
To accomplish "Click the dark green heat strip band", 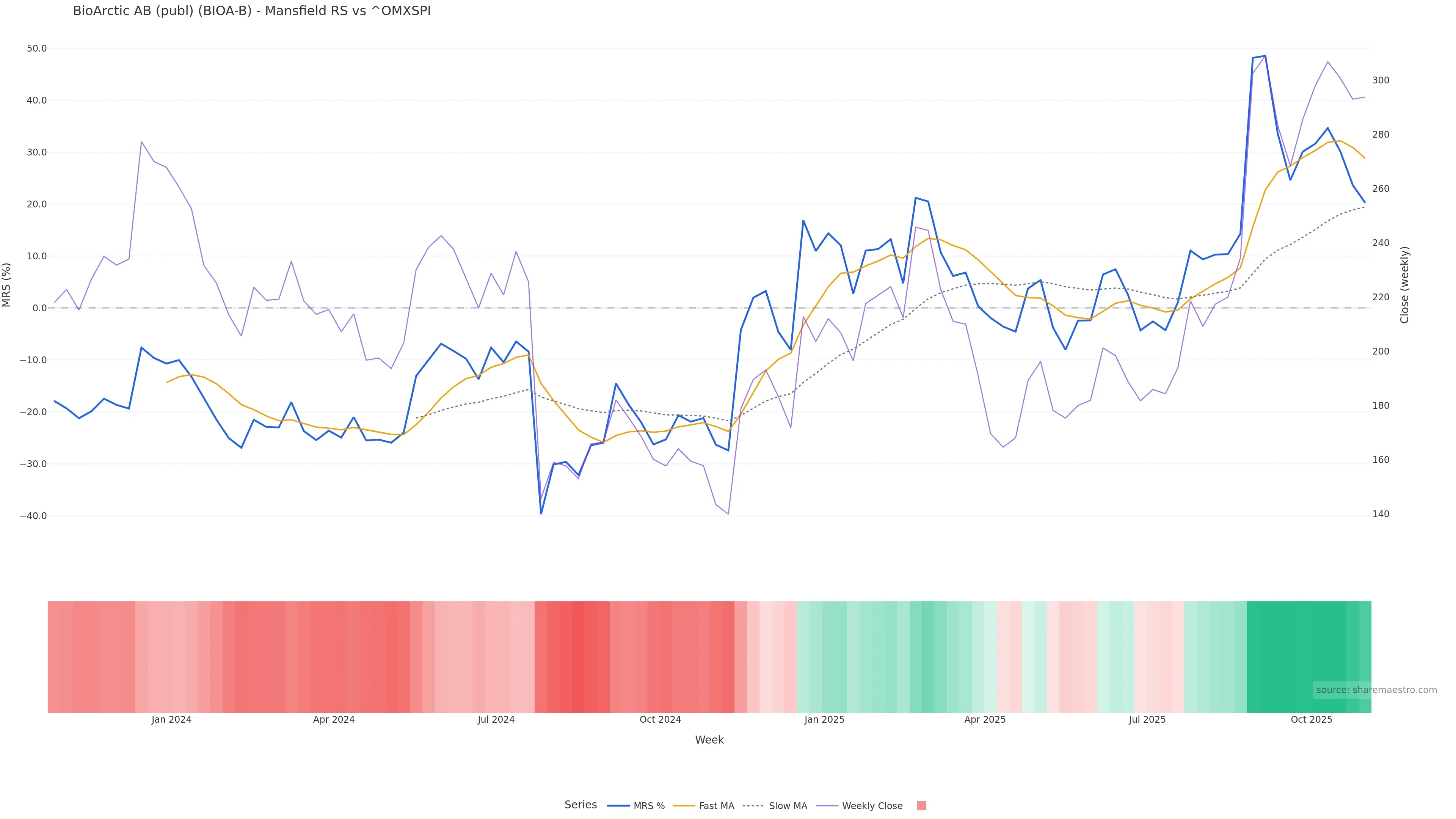I will click(x=1296, y=657).
